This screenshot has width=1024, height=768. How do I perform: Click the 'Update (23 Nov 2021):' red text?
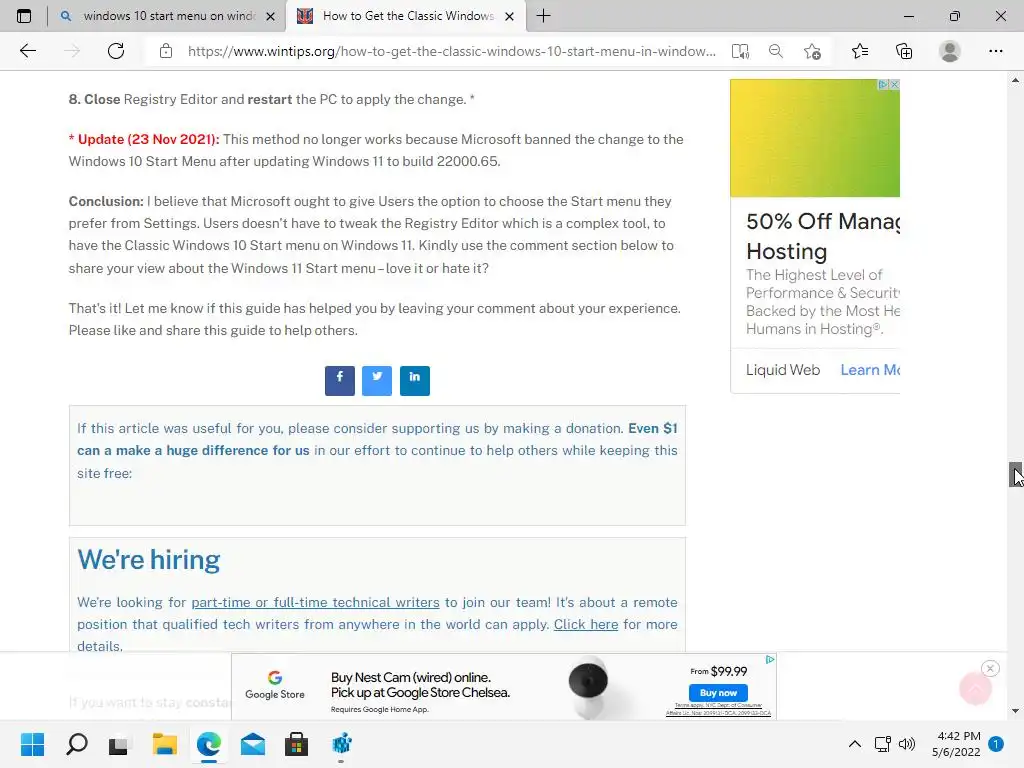[x=144, y=139]
